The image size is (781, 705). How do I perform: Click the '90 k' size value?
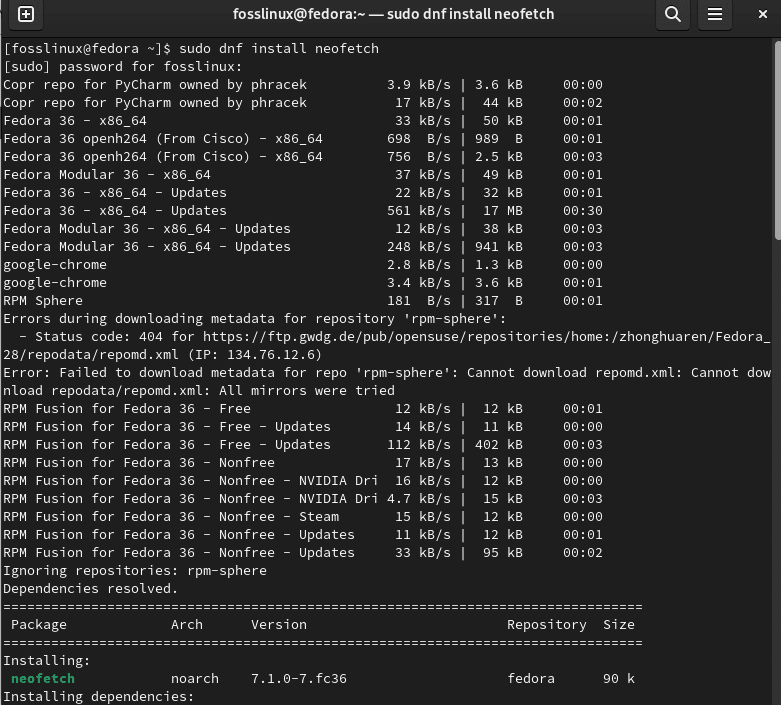(x=619, y=679)
